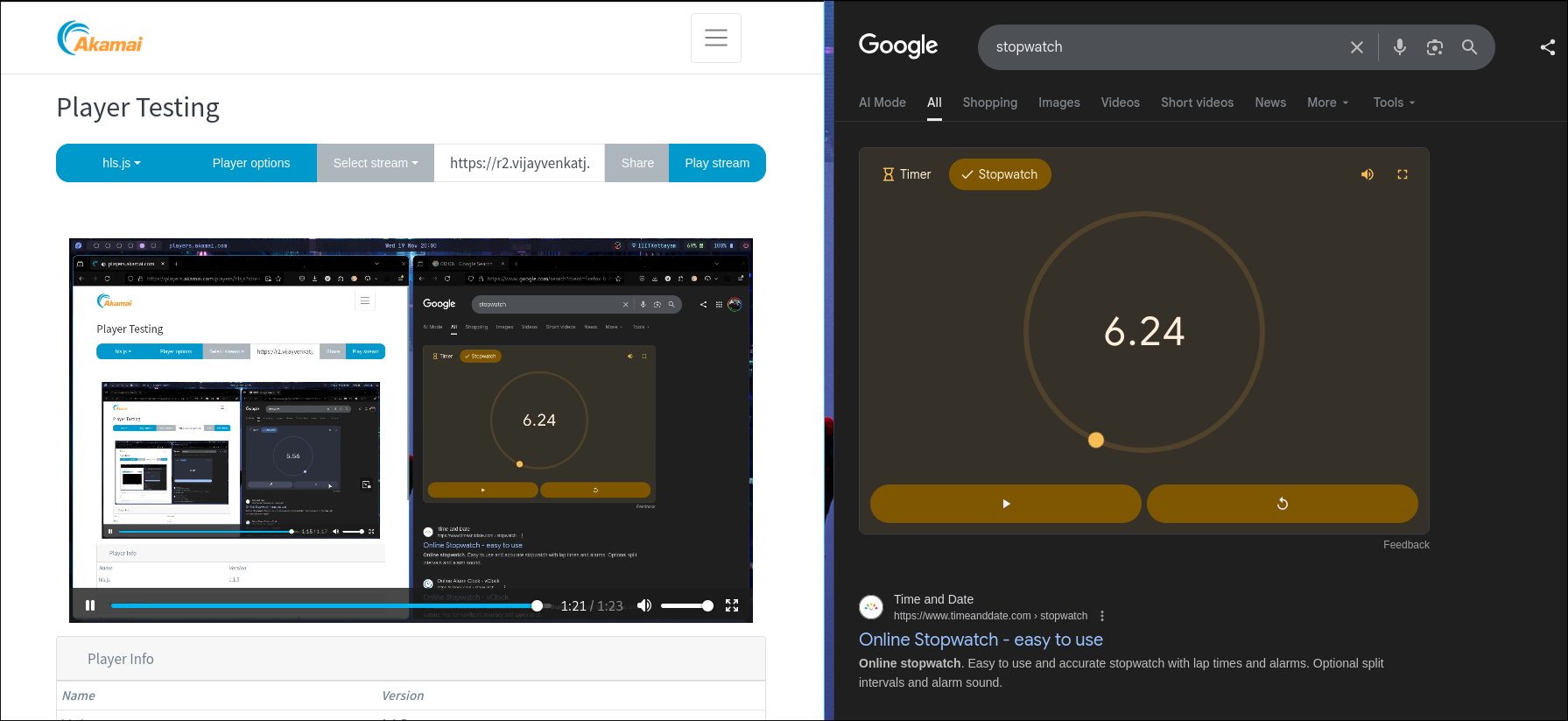Viewport: 1568px width, 721px height.
Task: Open the hls.js player dropdown
Action: click(x=121, y=163)
